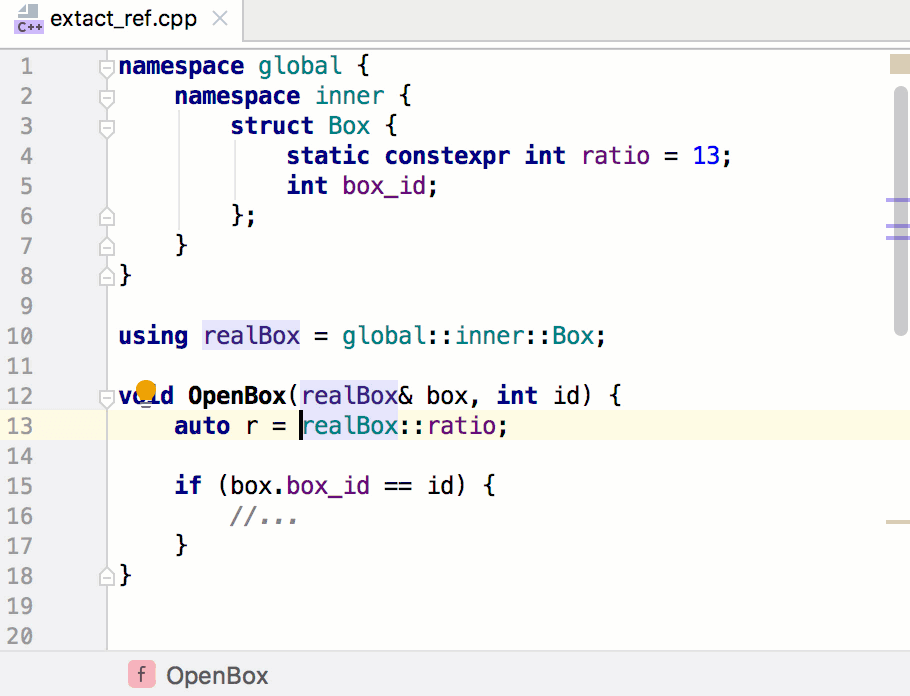
Task: Click the inspection status square at top right
Action: [x=899, y=66]
